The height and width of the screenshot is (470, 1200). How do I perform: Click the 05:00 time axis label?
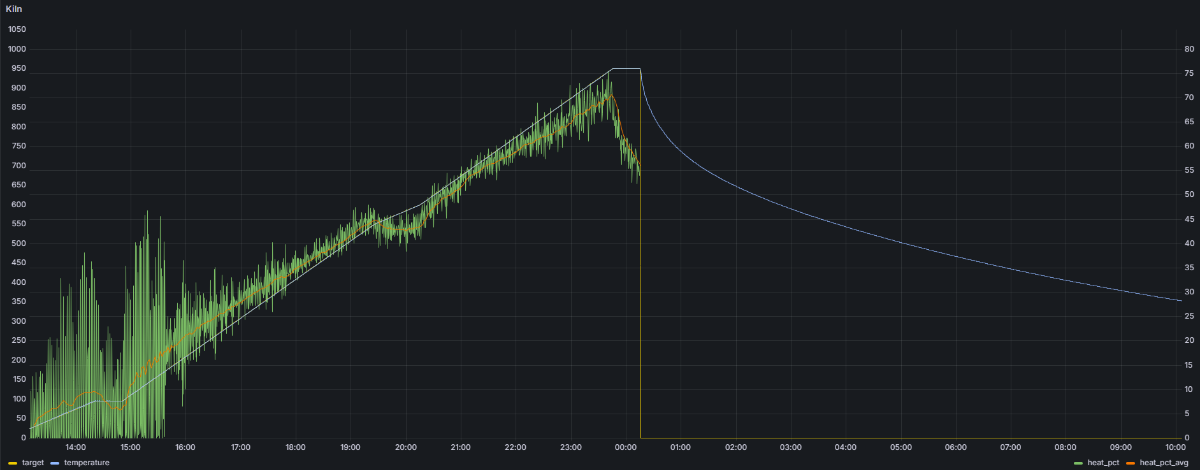pos(901,447)
